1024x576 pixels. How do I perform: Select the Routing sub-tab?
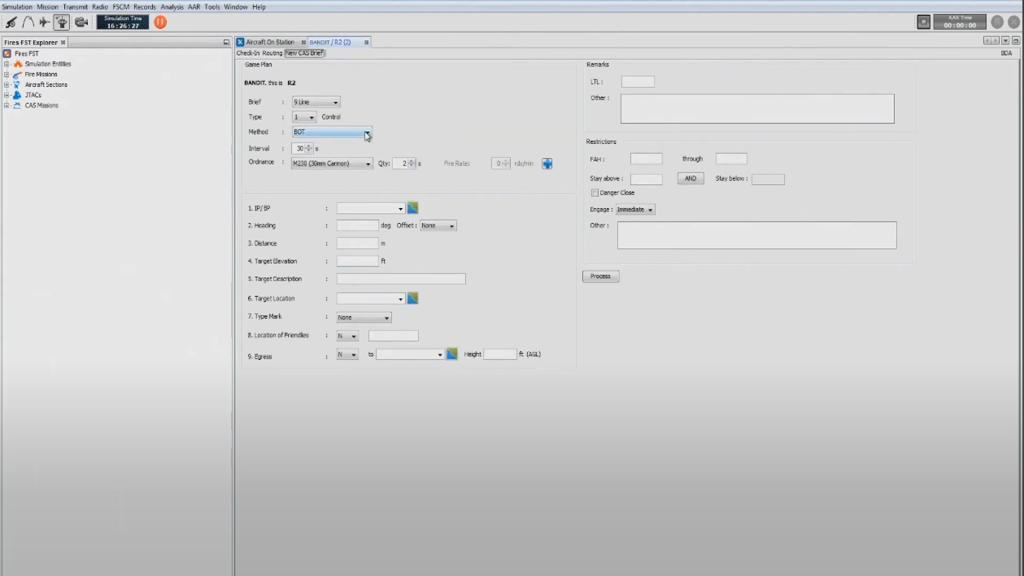pyautogui.click(x=272, y=53)
